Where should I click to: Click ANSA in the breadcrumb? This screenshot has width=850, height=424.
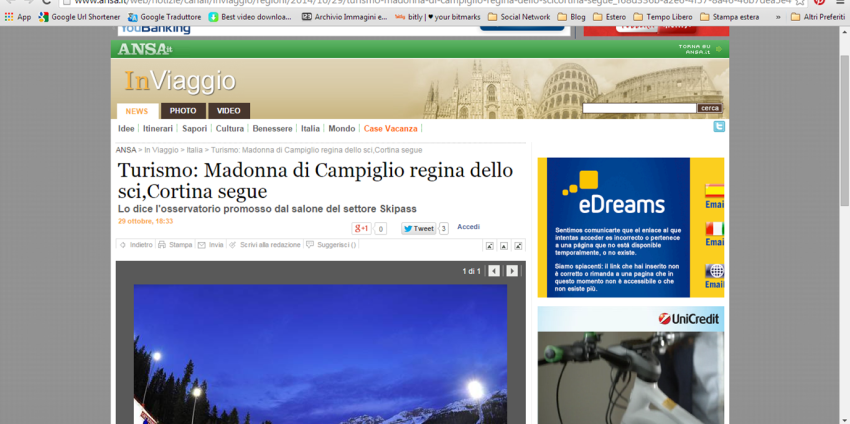pos(126,150)
